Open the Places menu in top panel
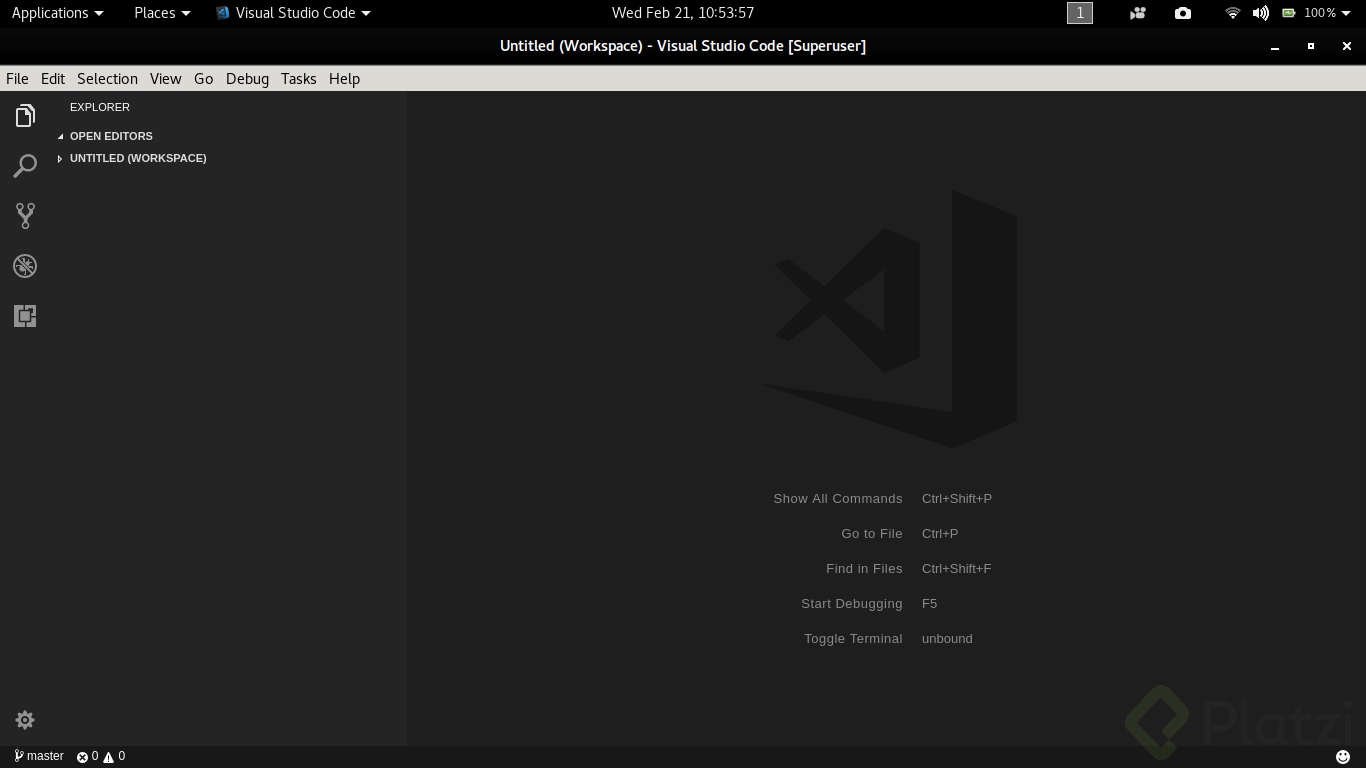 click(x=162, y=13)
